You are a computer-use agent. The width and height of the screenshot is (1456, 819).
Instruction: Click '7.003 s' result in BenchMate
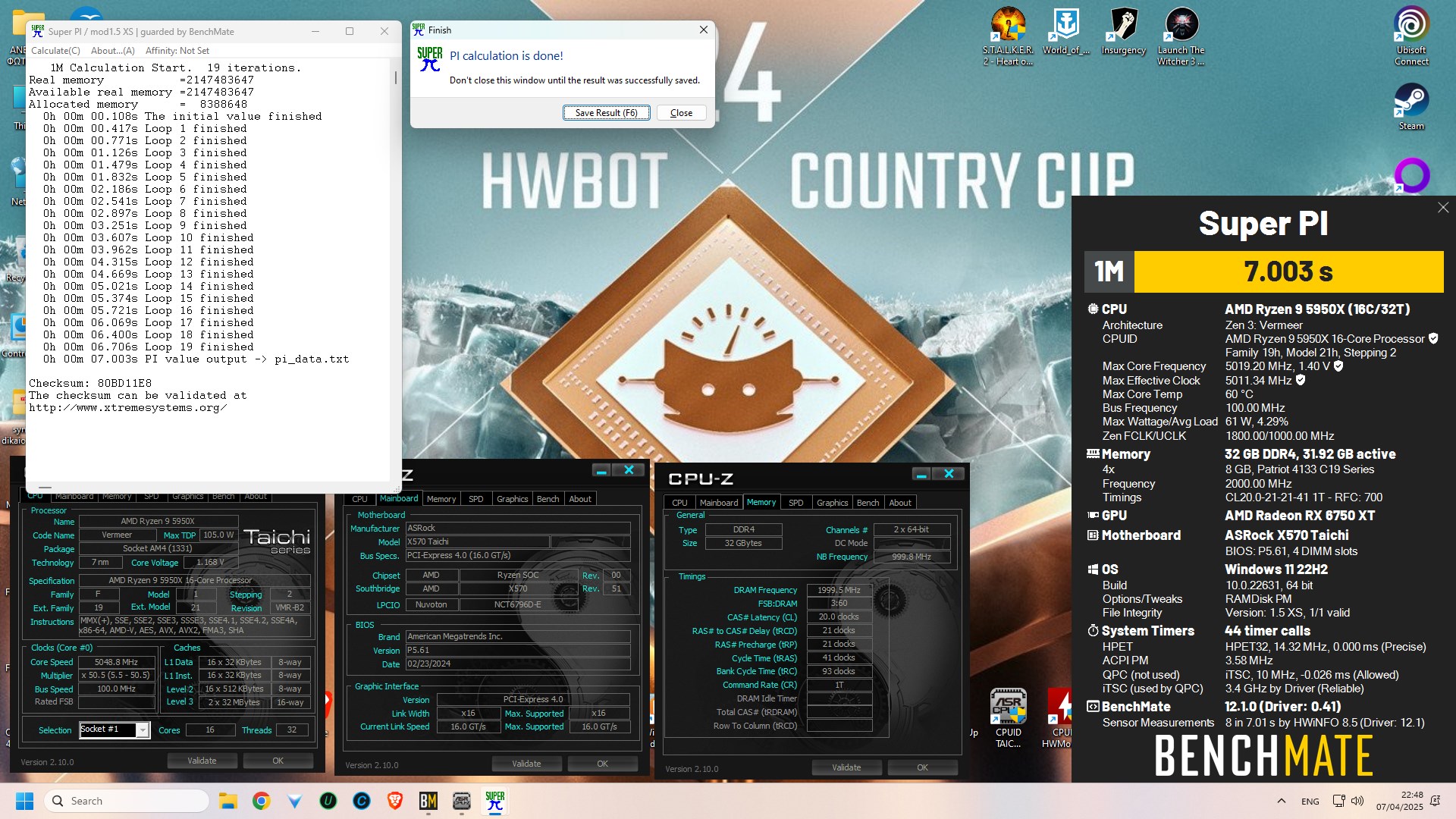(x=1288, y=271)
